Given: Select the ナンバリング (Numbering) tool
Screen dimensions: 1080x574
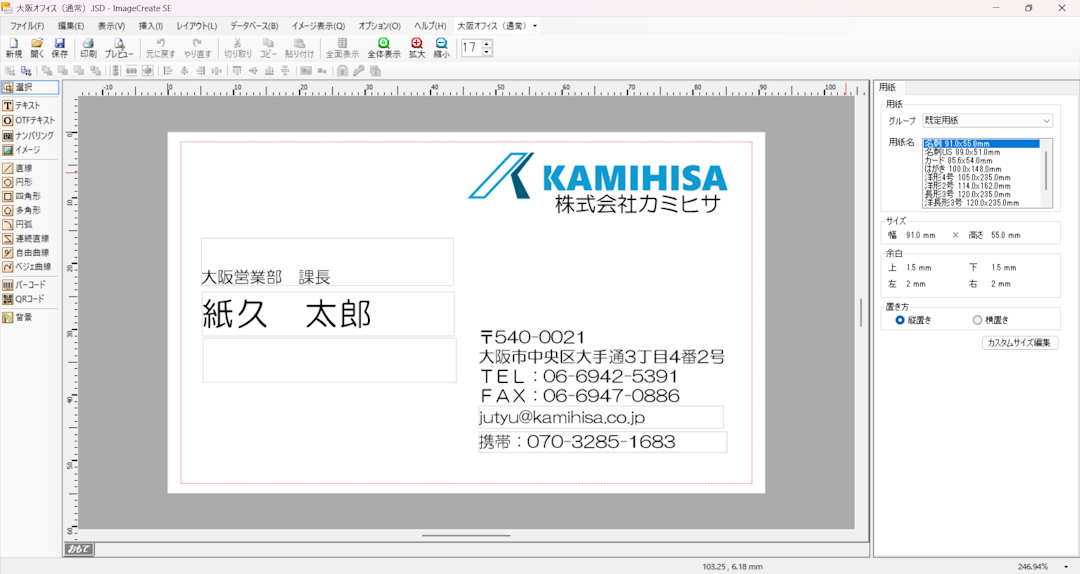Looking at the screenshot, I should click(x=30, y=135).
